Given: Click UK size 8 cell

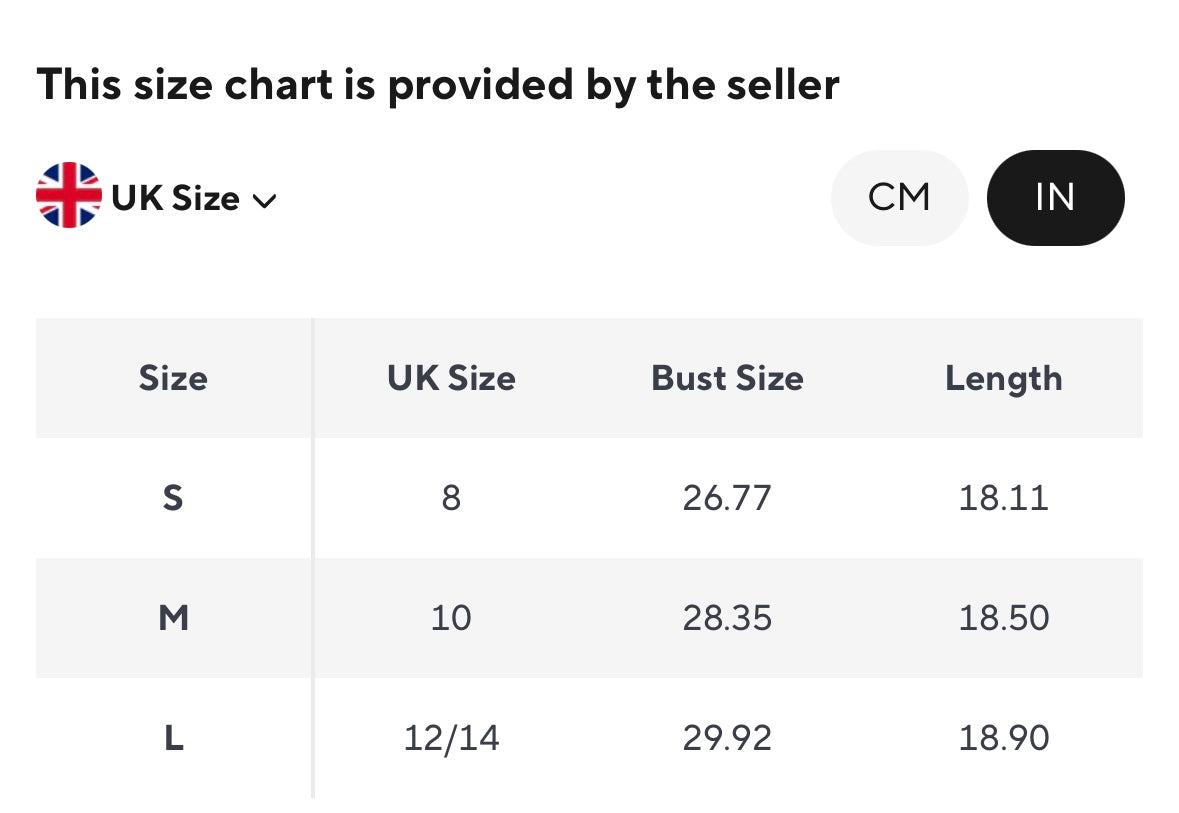Looking at the screenshot, I should pos(451,497).
